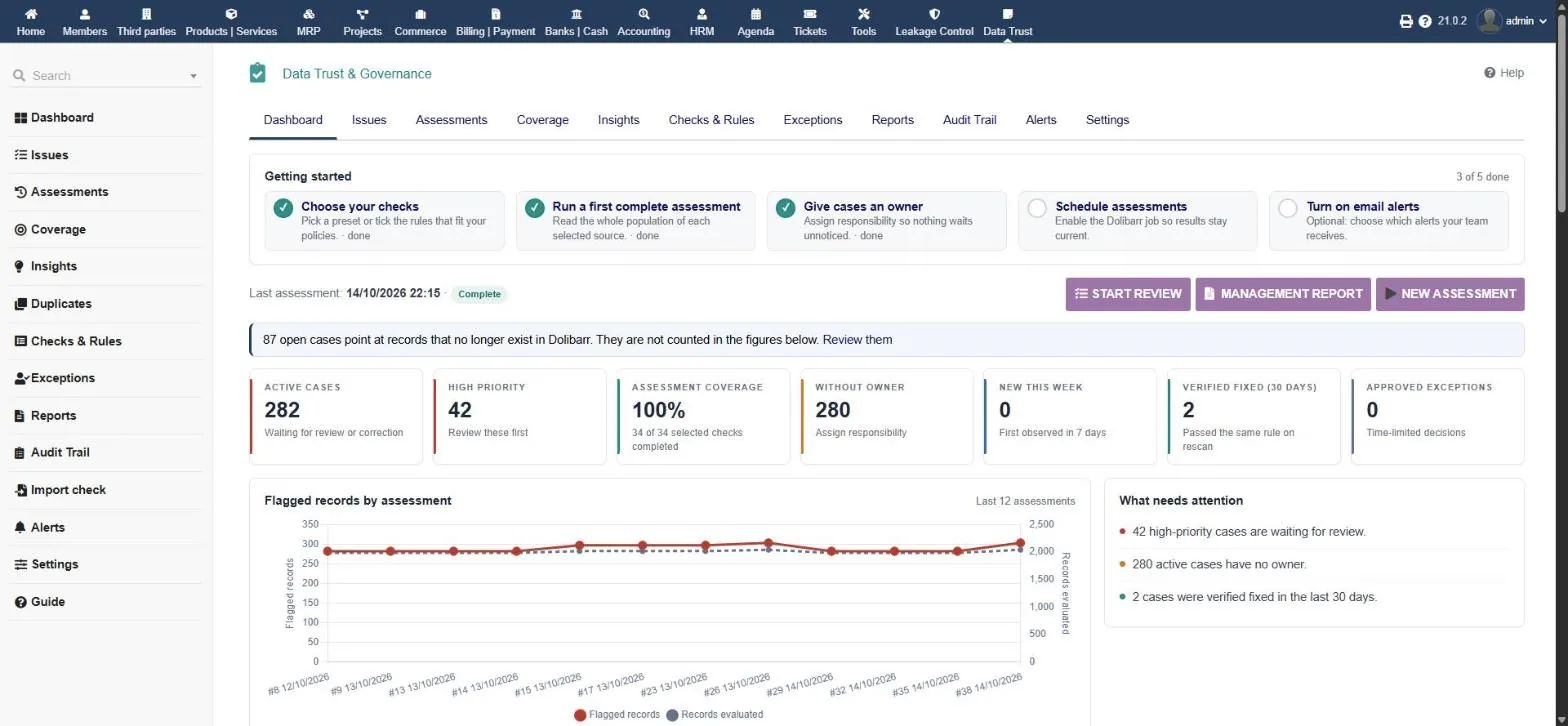Click the Choose your checks done checkmark
The height and width of the screenshot is (726, 1568).
(283, 208)
